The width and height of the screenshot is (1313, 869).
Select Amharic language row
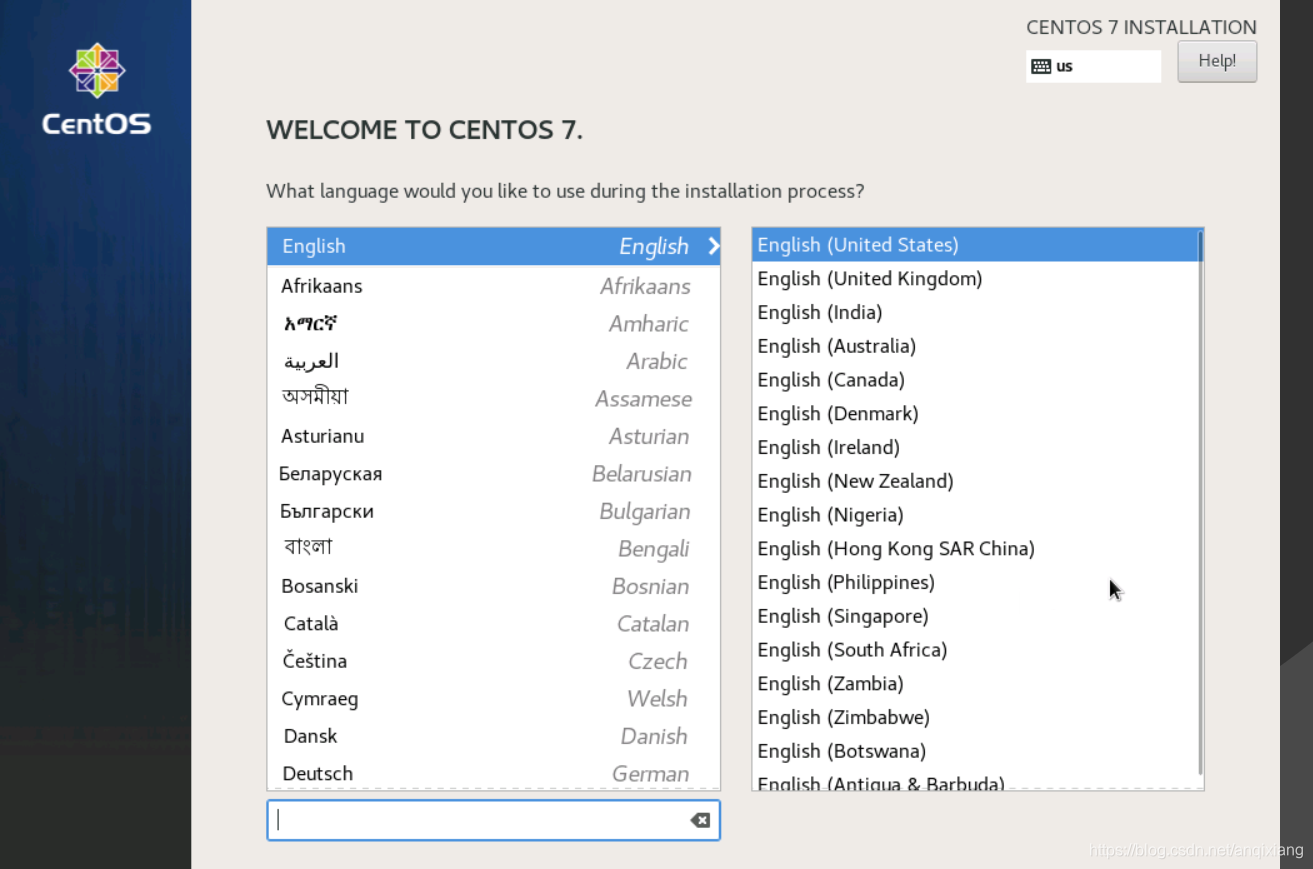click(x=493, y=324)
